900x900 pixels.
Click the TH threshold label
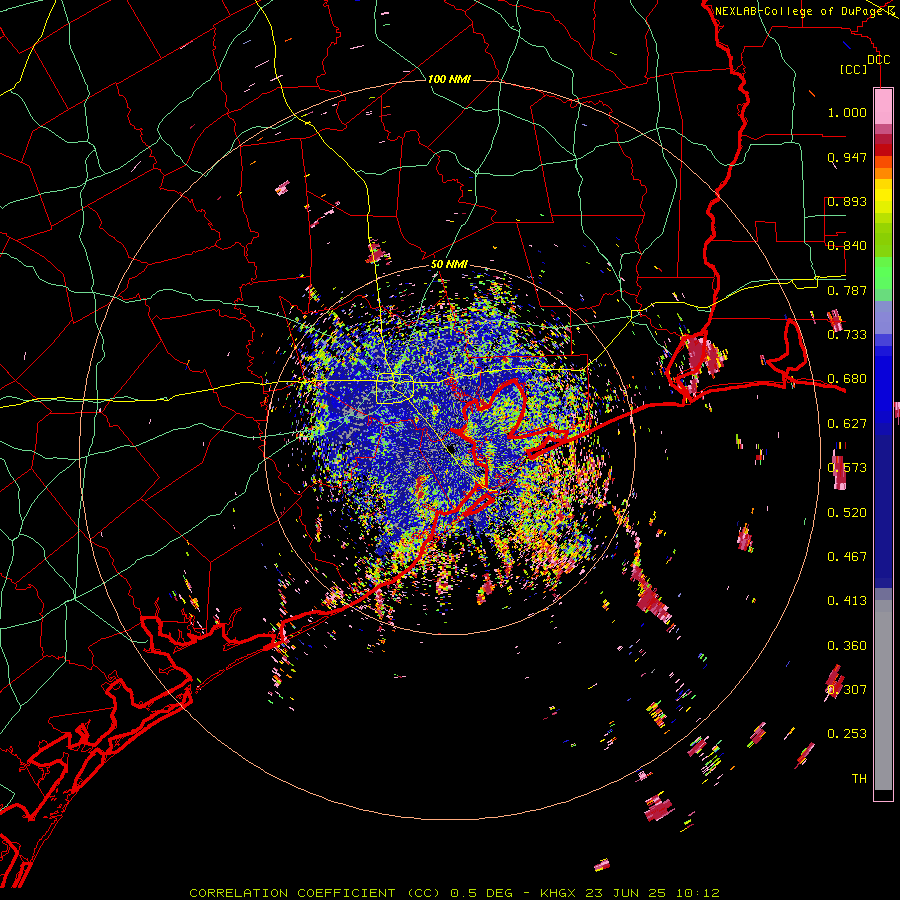pos(859,779)
